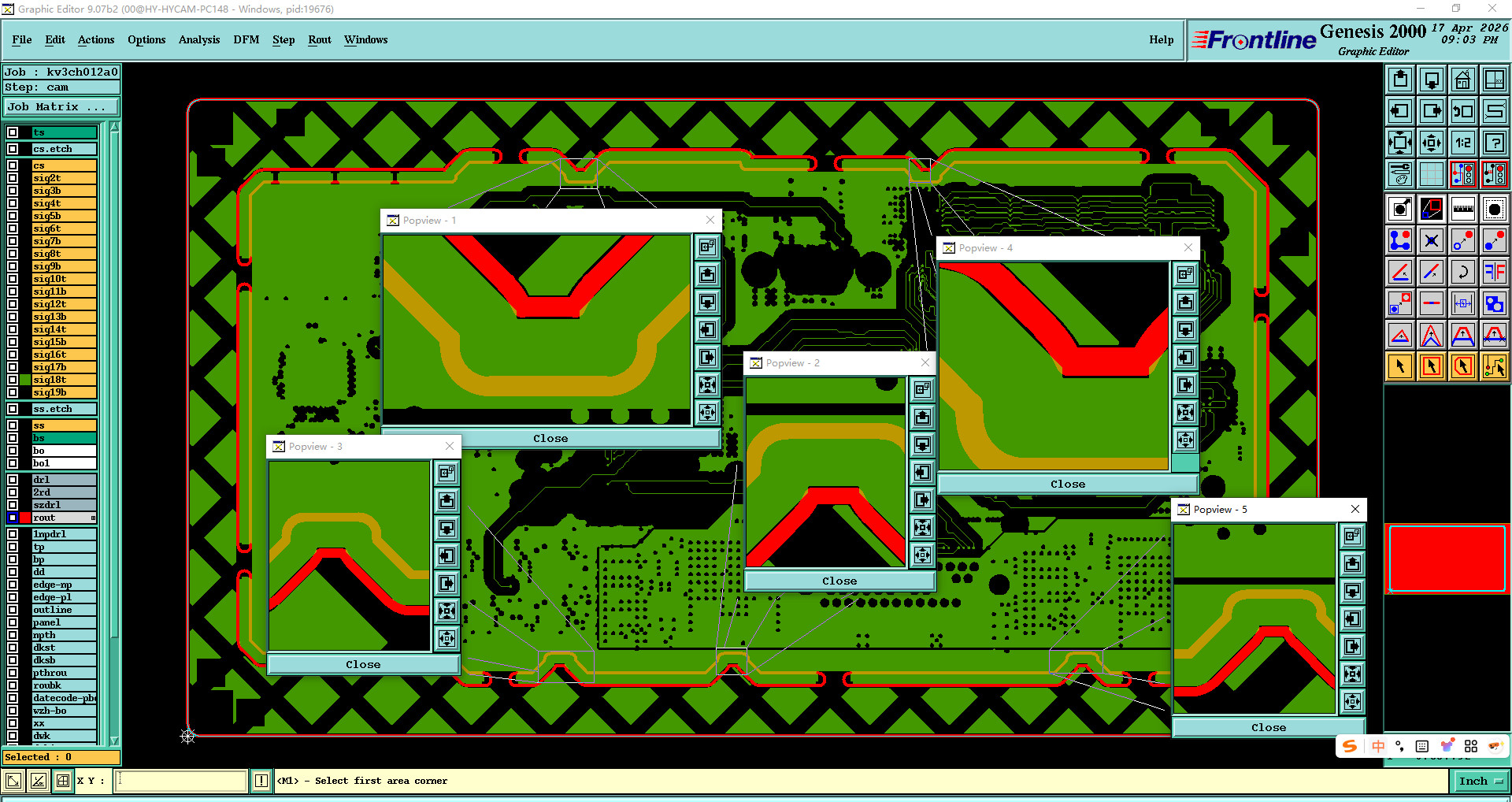Toggle the sig10t layer checkbox

[13, 279]
